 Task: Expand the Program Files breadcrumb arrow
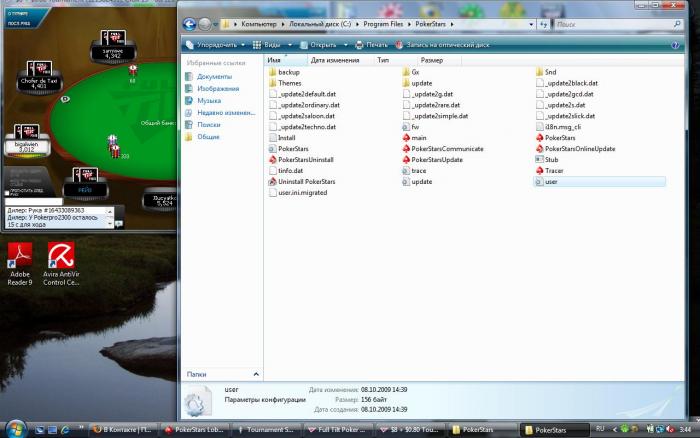point(409,24)
